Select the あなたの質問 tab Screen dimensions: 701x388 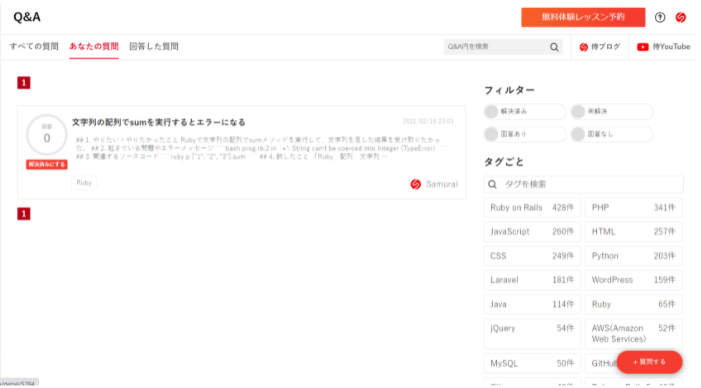(x=94, y=46)
